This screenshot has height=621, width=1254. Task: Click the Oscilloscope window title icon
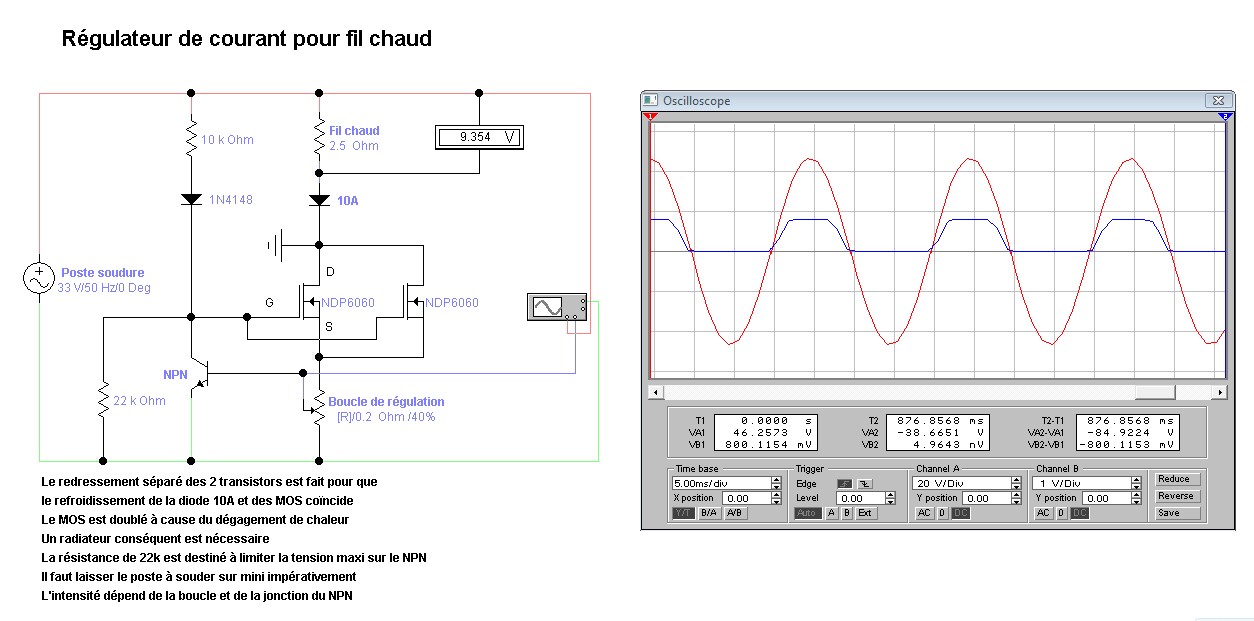(652, 100)
